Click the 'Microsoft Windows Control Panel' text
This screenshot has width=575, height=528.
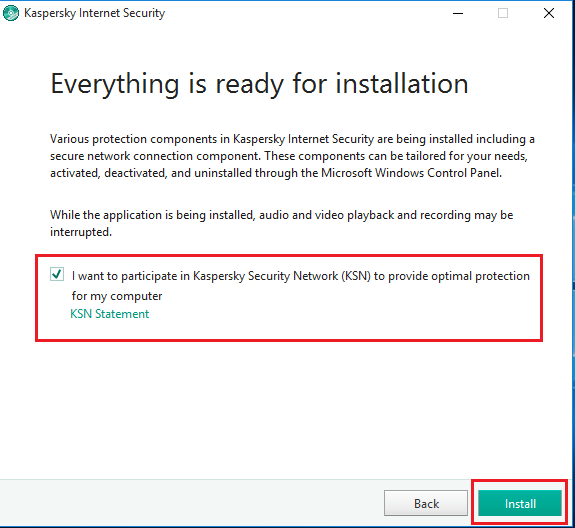point(411,173)
